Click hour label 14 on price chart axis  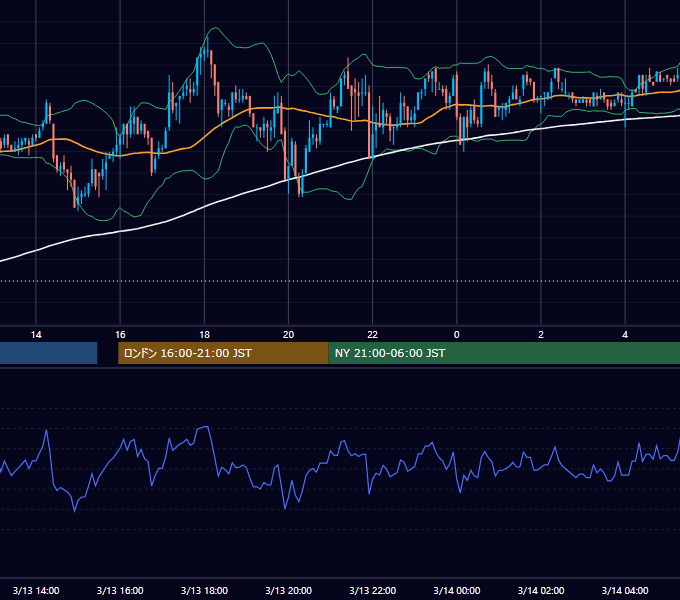point(36,335)
